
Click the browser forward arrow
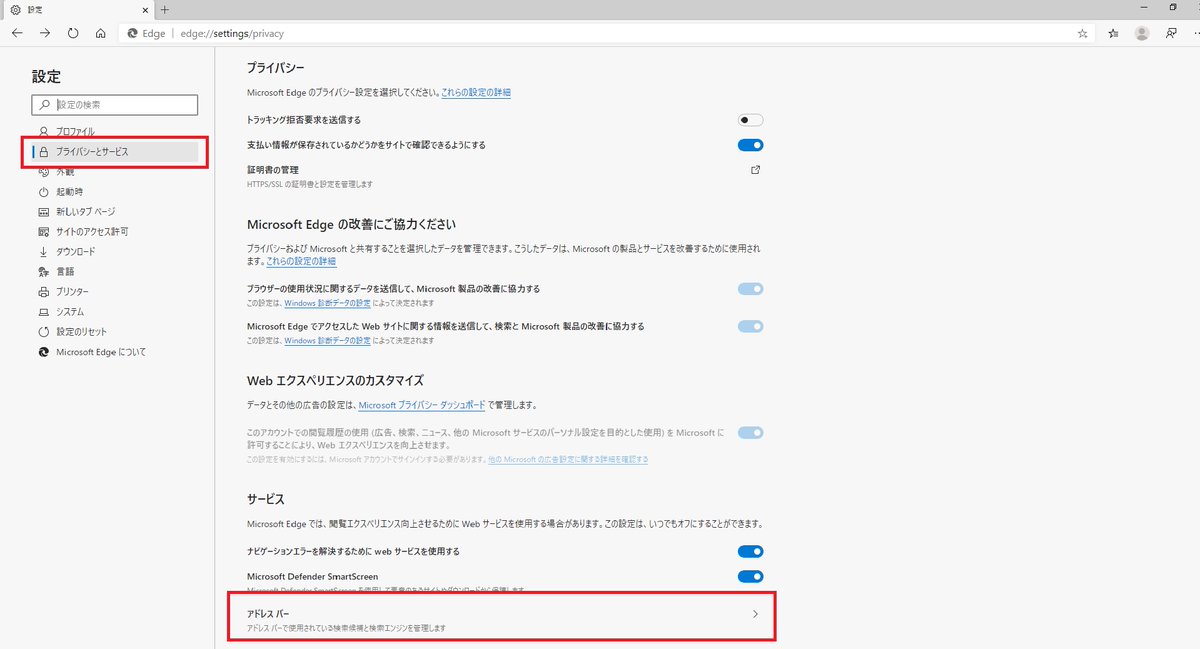click(45, 33)
